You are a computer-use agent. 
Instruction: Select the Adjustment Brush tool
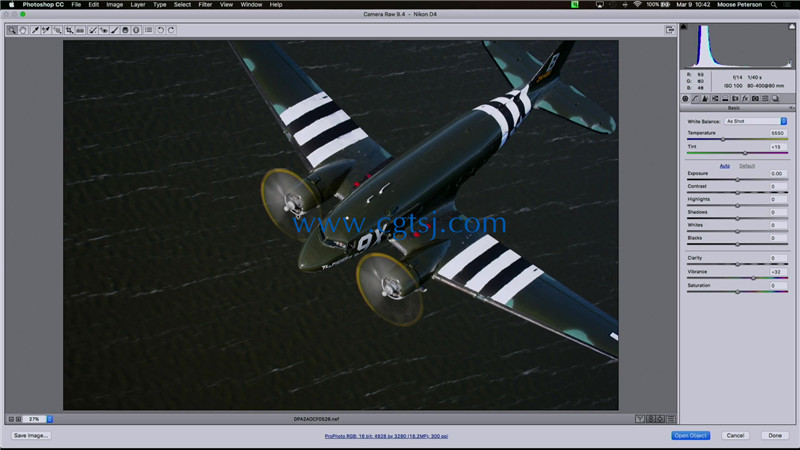coord(114,30)
